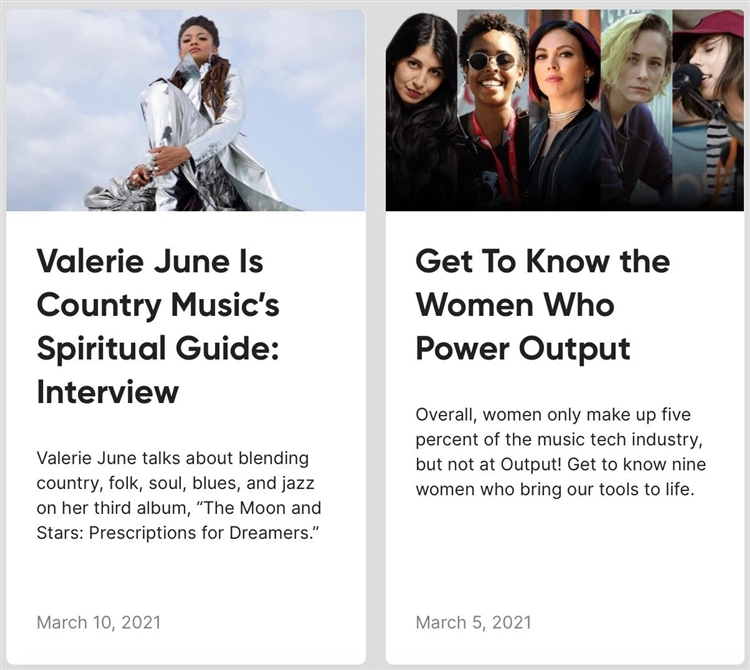Open the Valerie June article photo
The height and width of the screenshot is (670, 750).
coord(185,110)
